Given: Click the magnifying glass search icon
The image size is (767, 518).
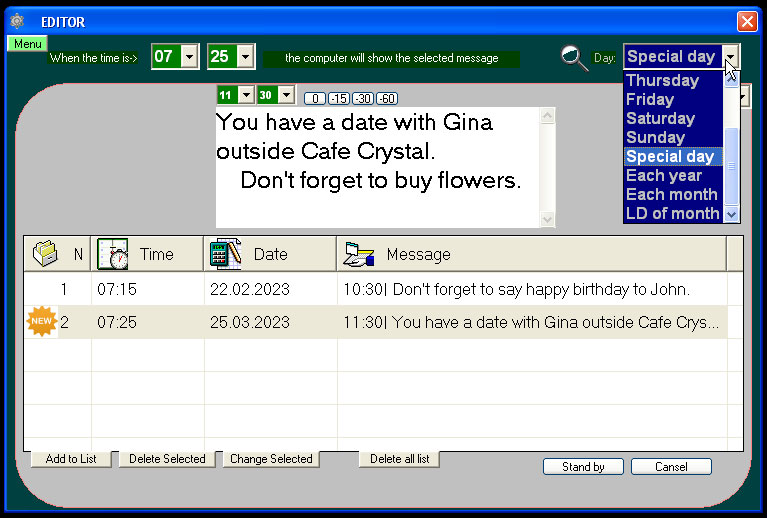Looking at the screenshot, I should (x=574, y=59).
